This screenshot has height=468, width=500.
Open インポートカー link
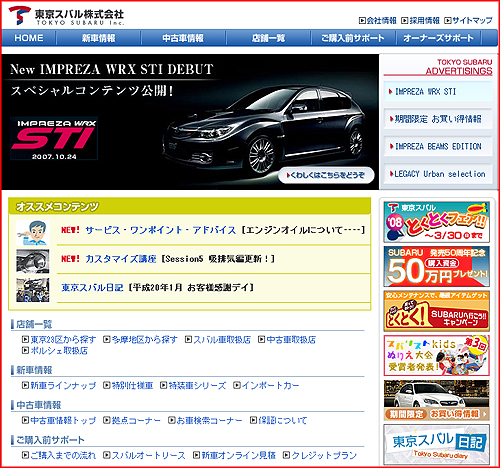266,385
